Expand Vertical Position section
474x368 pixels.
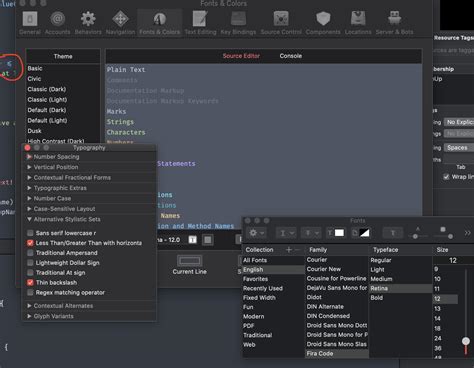pos(29,167)
